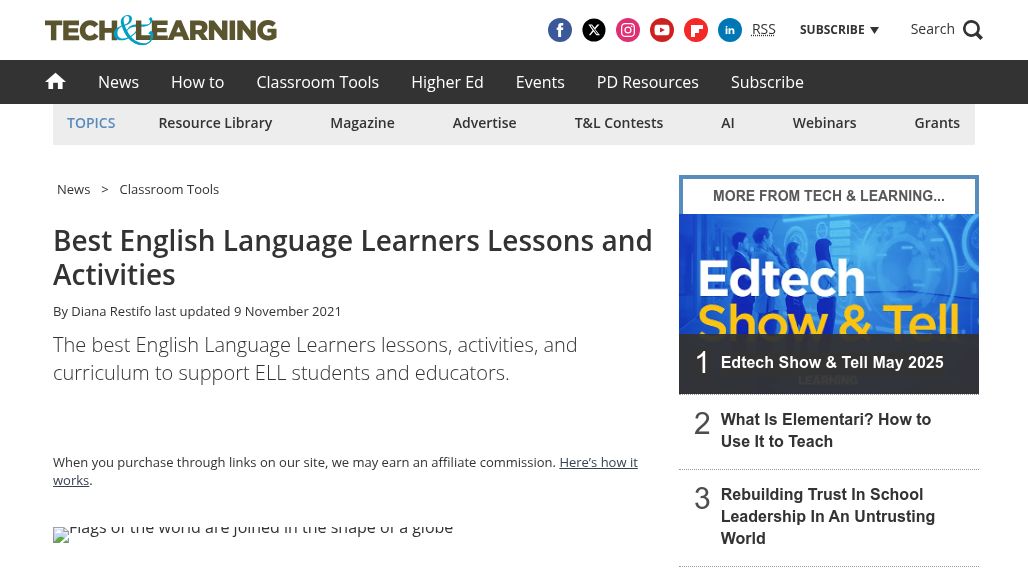Open the Edtech Show & Tell thumbnail
1028x578 pixels.
point(829,274)
